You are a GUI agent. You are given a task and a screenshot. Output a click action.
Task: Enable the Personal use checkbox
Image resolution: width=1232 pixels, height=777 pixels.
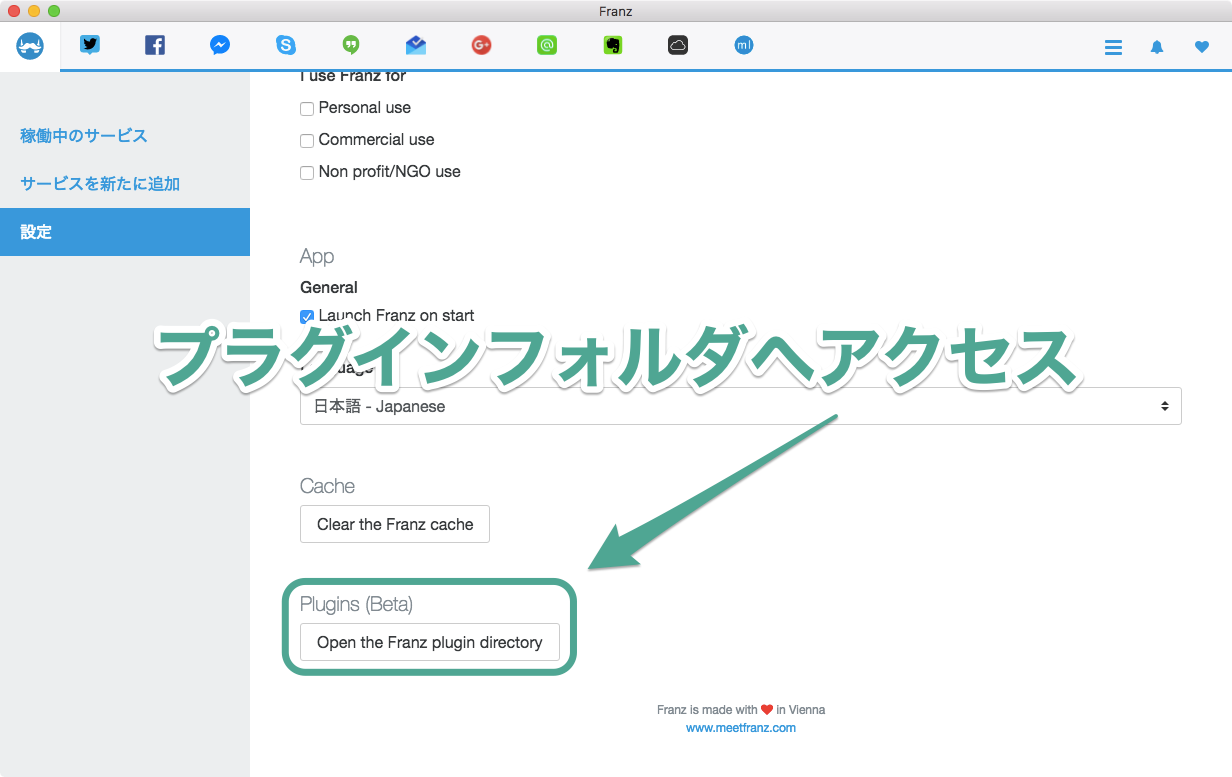[307, 108]
